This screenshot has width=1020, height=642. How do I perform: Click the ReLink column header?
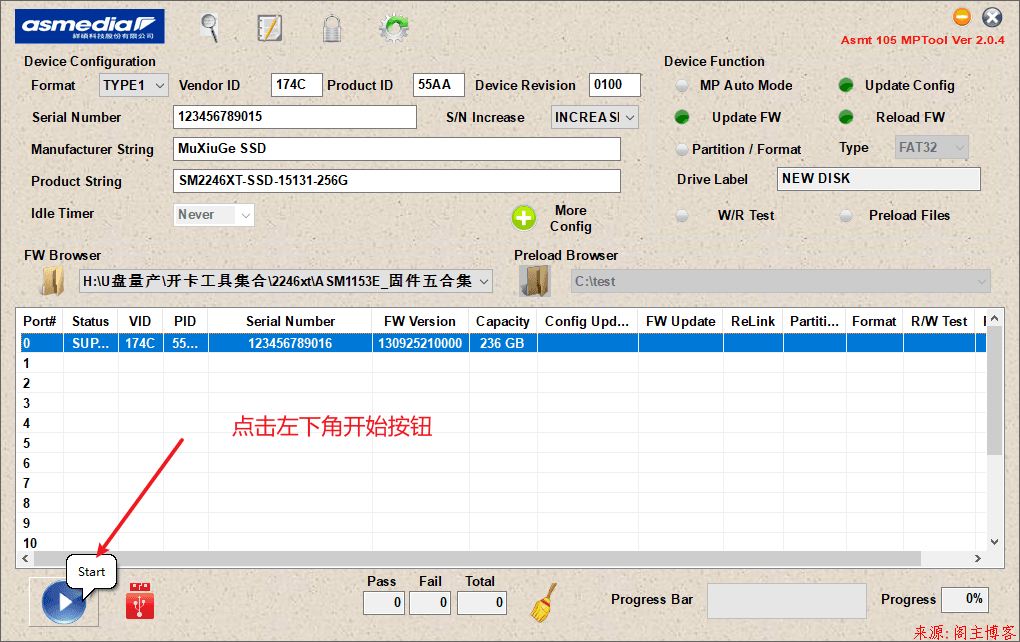click(x=753, y=321)
